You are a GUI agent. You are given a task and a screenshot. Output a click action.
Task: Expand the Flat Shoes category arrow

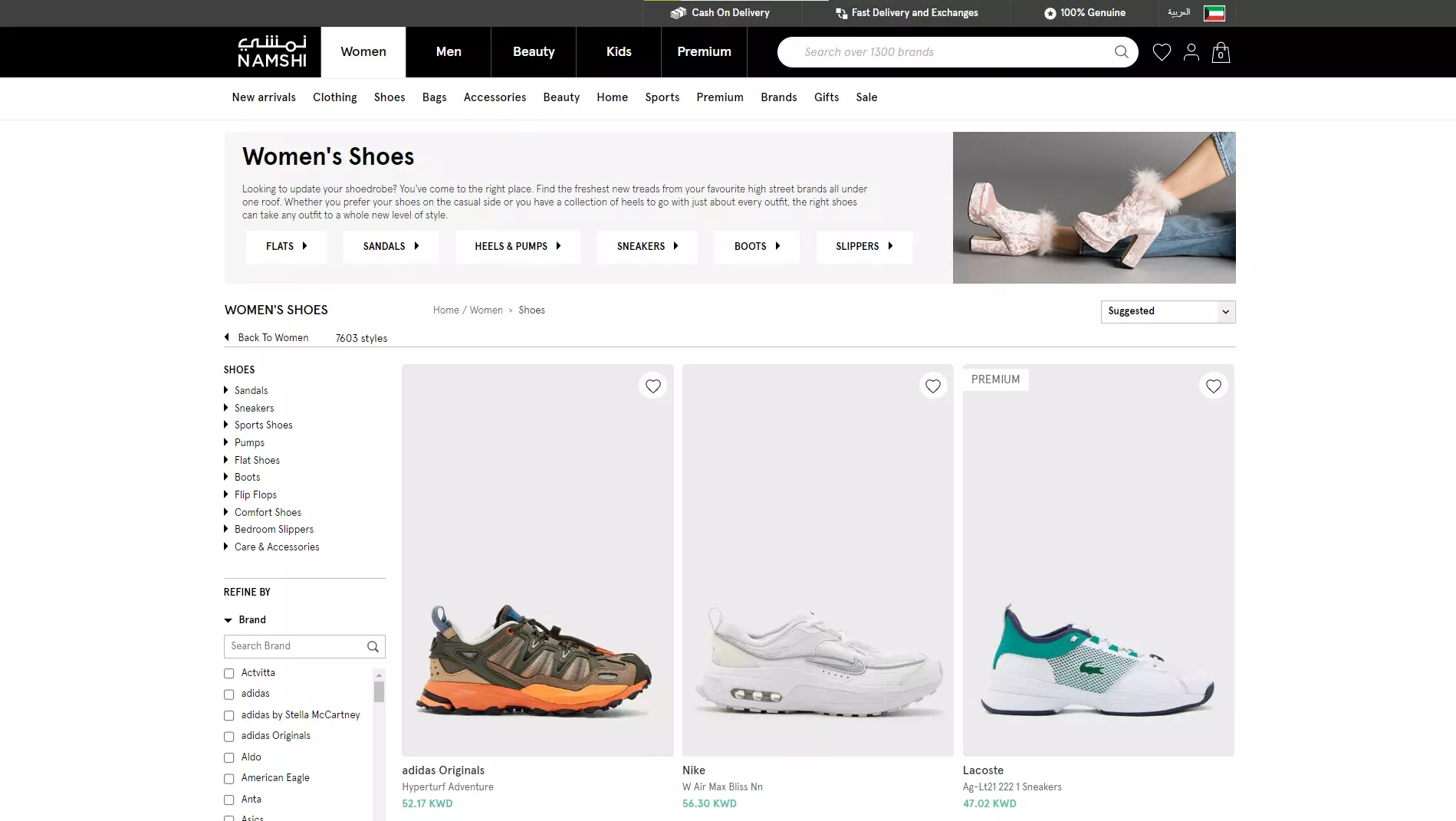point(225,460)
